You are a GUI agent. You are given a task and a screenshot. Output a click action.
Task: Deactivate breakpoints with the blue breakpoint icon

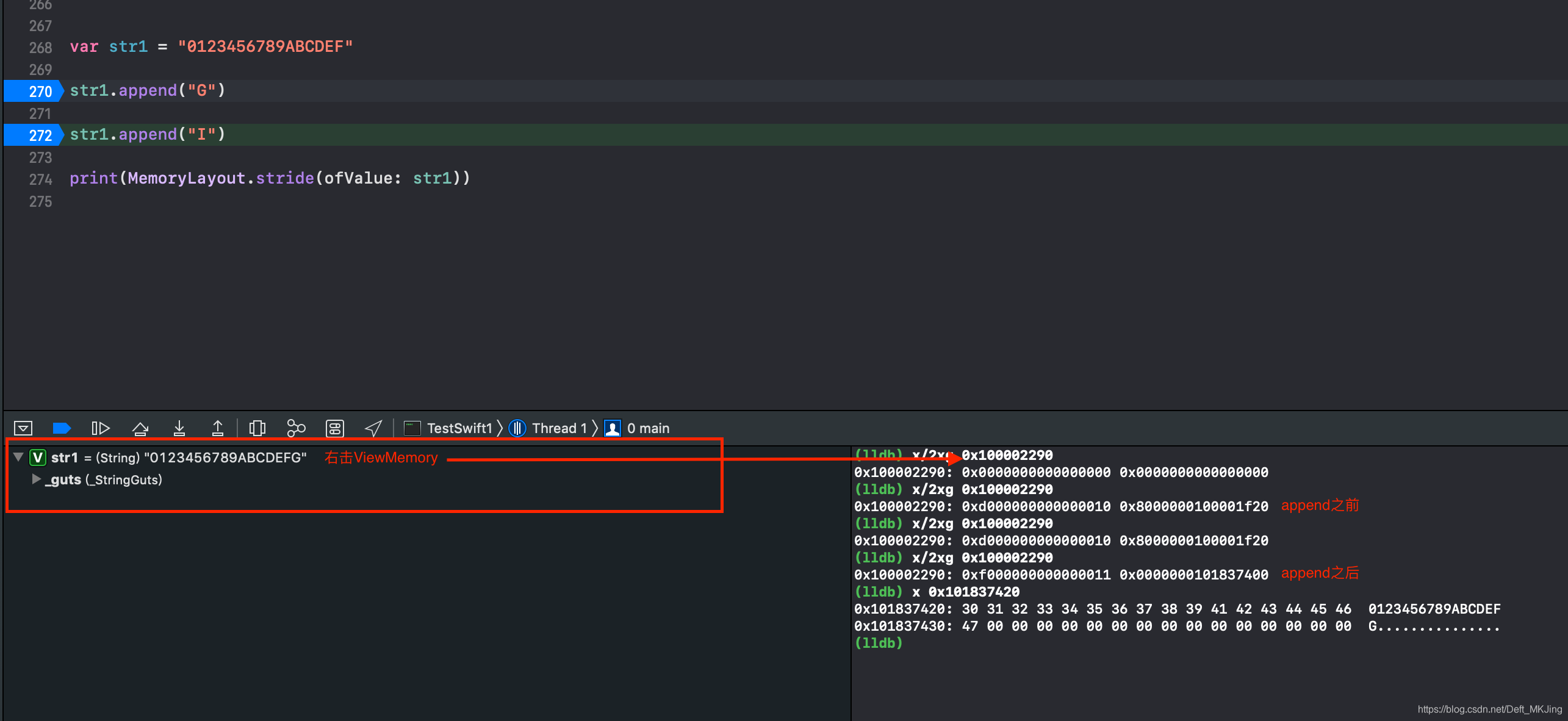(x=62, y=428)
